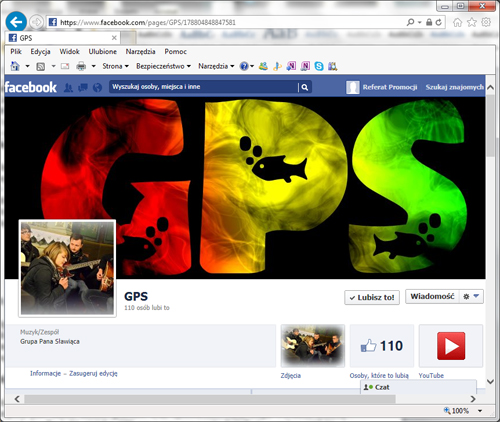Screen dimensions: 500x422
Task: Open Favorites star icon
Action: click(472, 22)
